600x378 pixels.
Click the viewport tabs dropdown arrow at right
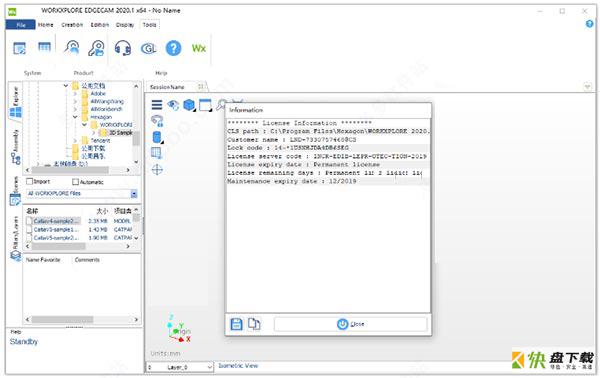tap(587, 87)
